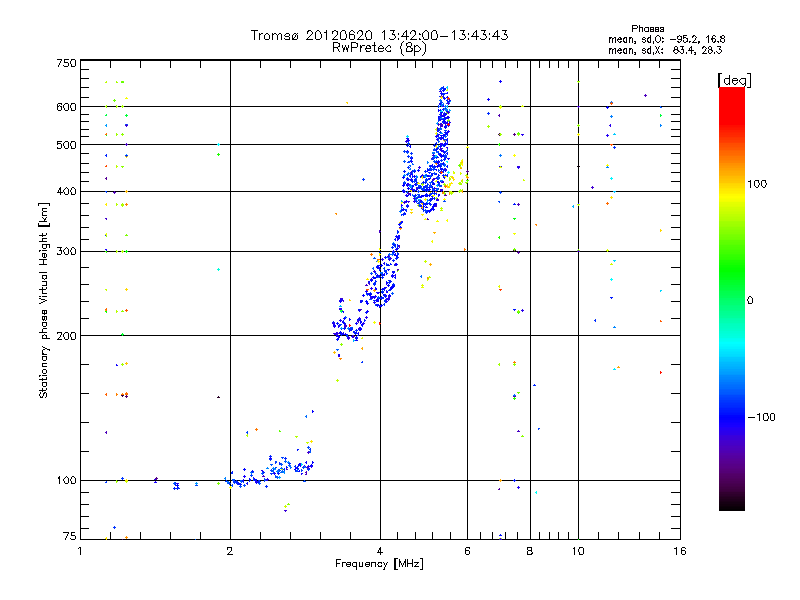This screenshot has height=600, width=800.
Task: Click the '300' y-axis tick label
Action: 66,251
